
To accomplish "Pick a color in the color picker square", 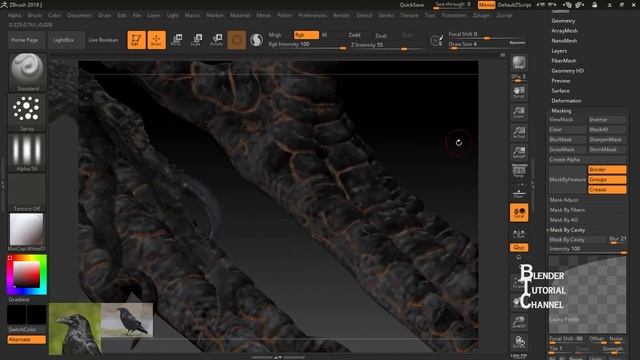I will click(x=27, y=274).
